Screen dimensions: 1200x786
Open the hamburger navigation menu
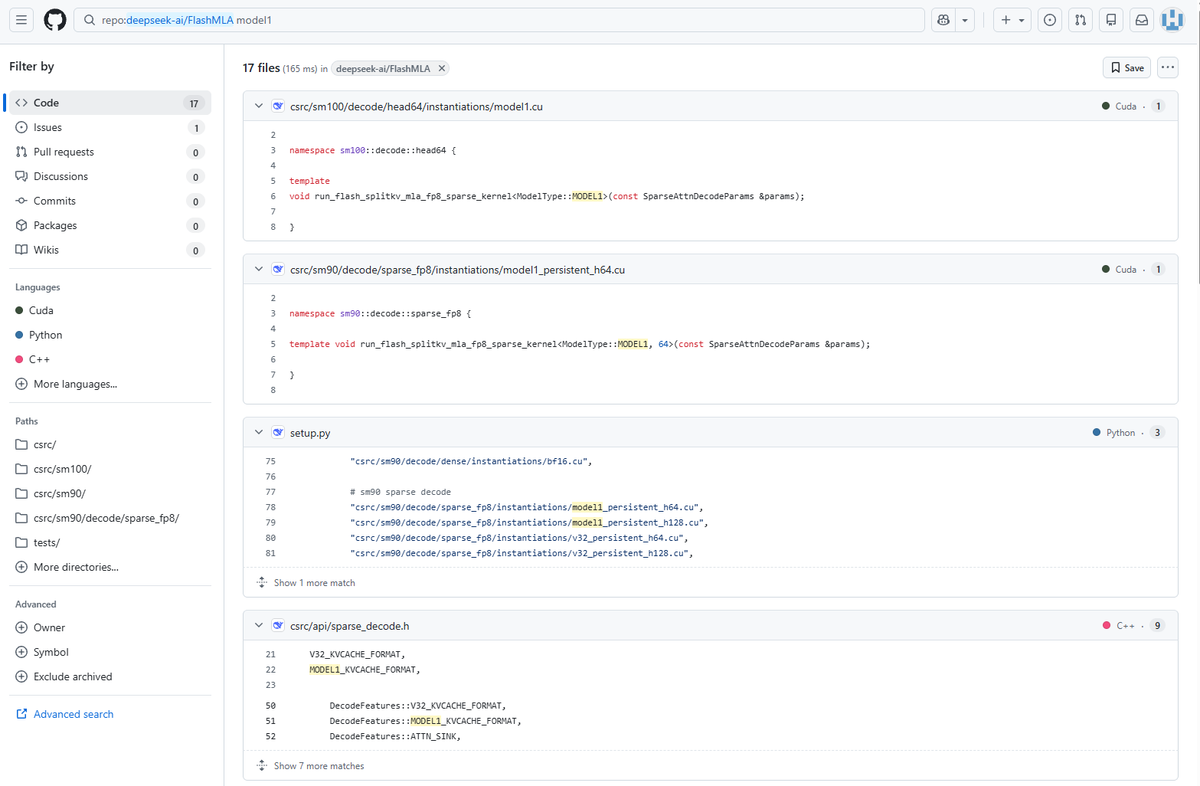click(x=23, y=20)
